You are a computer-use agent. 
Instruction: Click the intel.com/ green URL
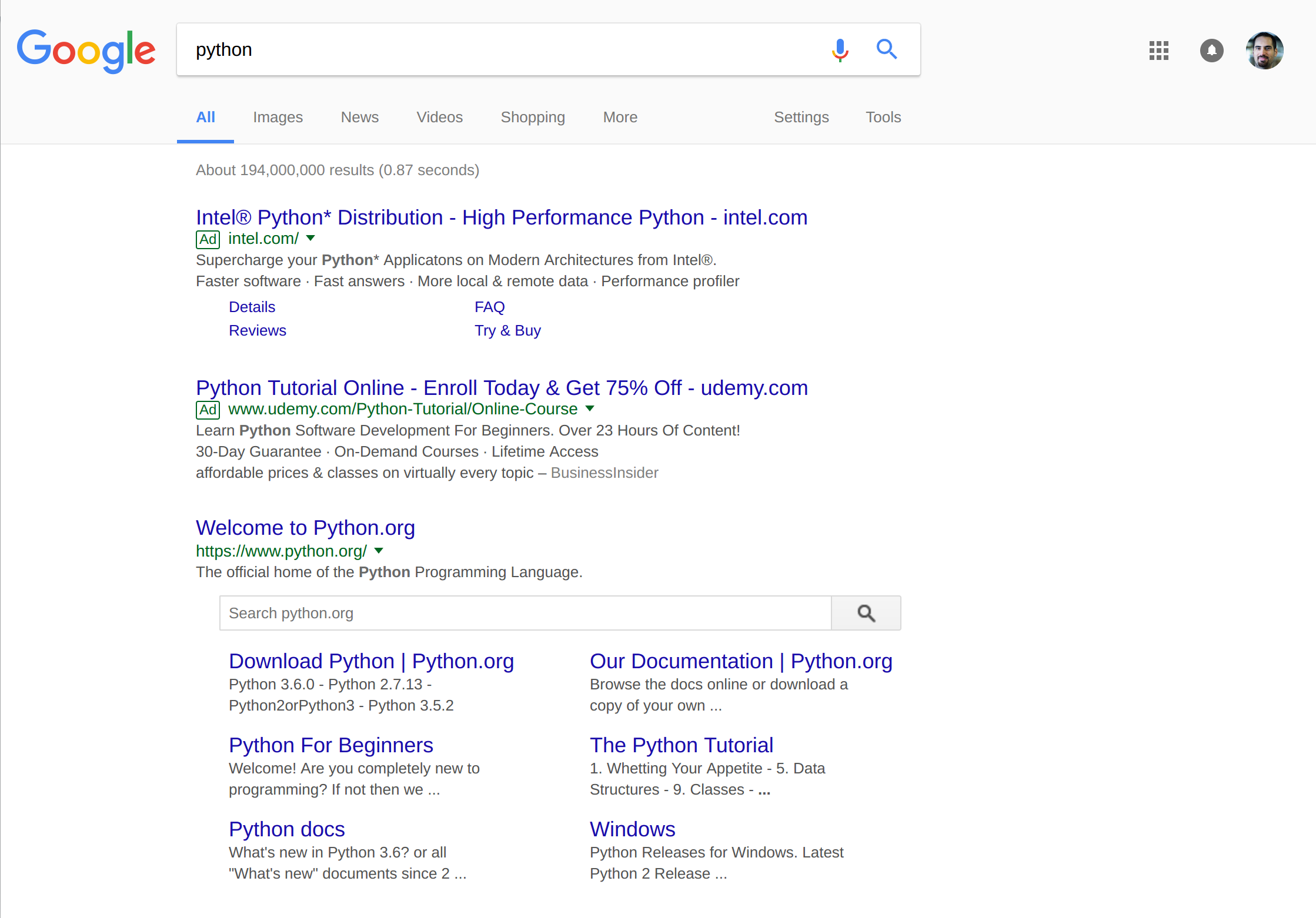pyautogui.click(x=263, y=239)
